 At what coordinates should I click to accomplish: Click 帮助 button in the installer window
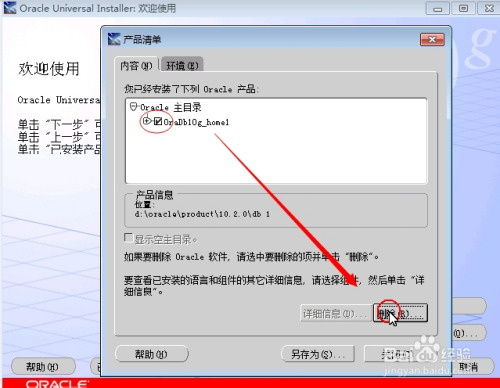(x=43, y=367)
